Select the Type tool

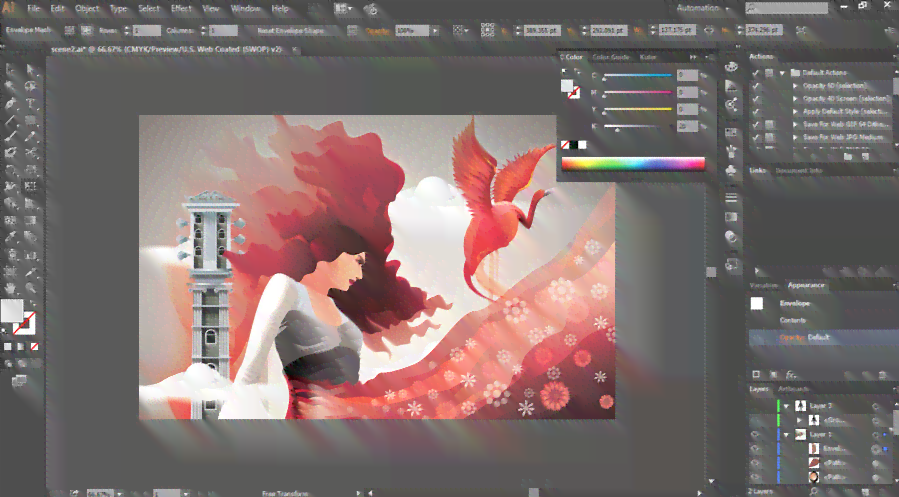pos(31,103)
